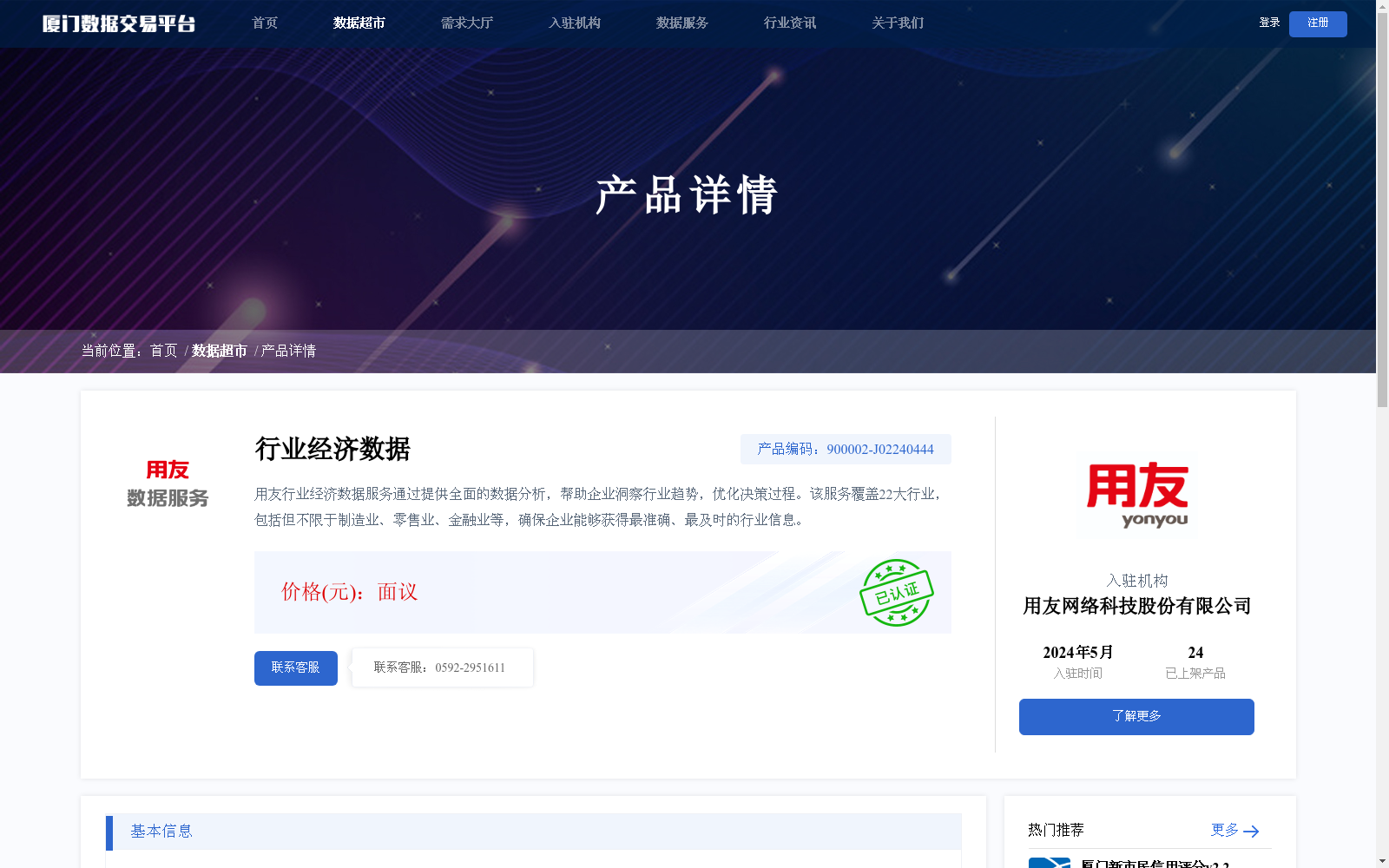Click the 产品编码 900002-J02240444 badge
The image size is (1389, 868).
pyautogui.click(x=846, y=449)
